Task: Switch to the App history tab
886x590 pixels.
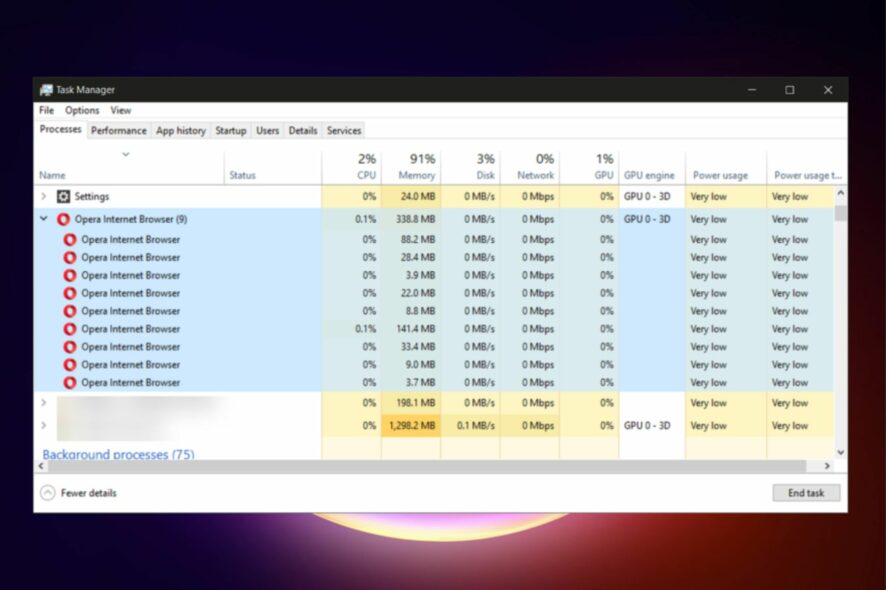Action: click(181, 131)
